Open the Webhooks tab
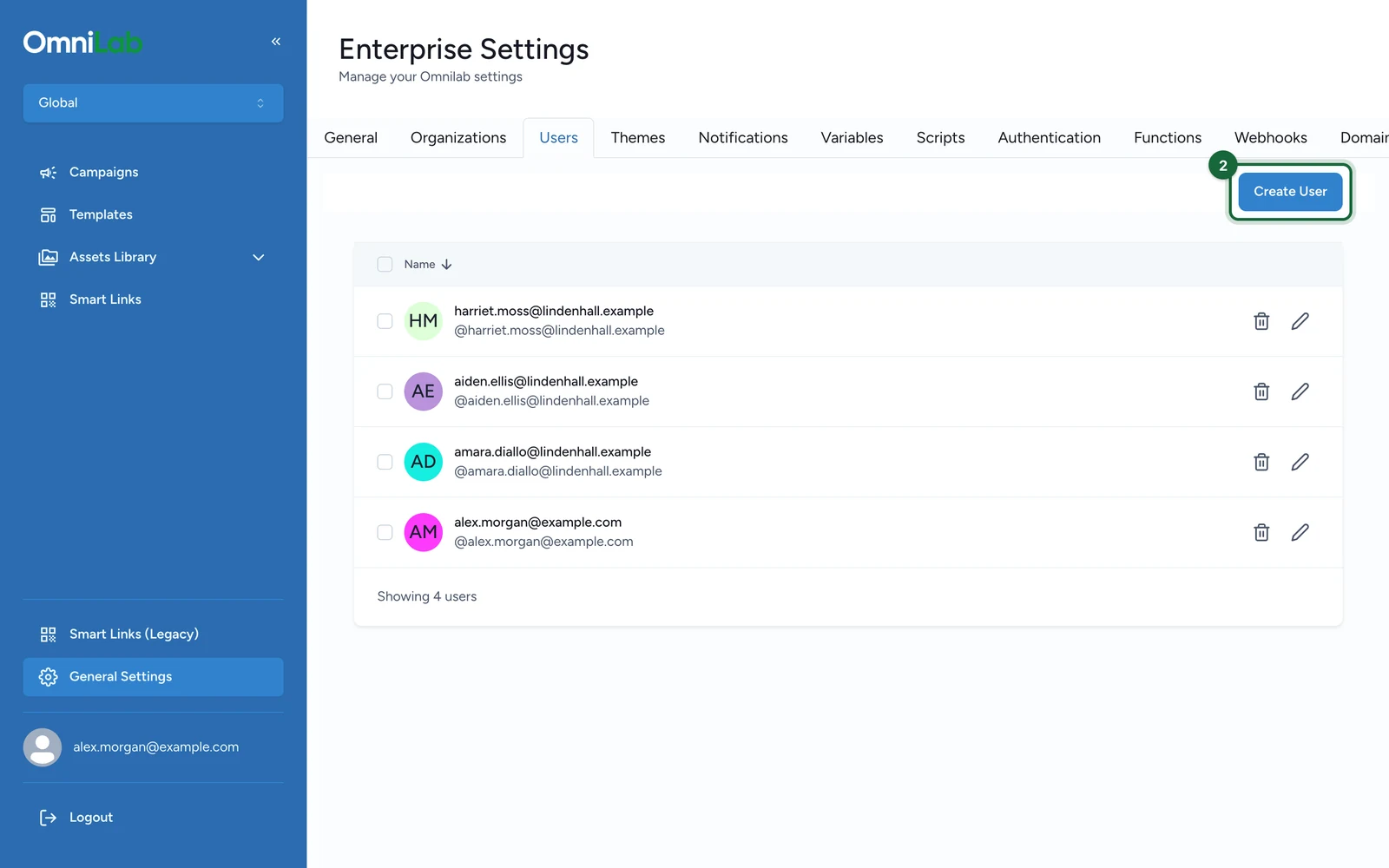Viewport: 1389px width, 868px height. tap(1271, 138)
